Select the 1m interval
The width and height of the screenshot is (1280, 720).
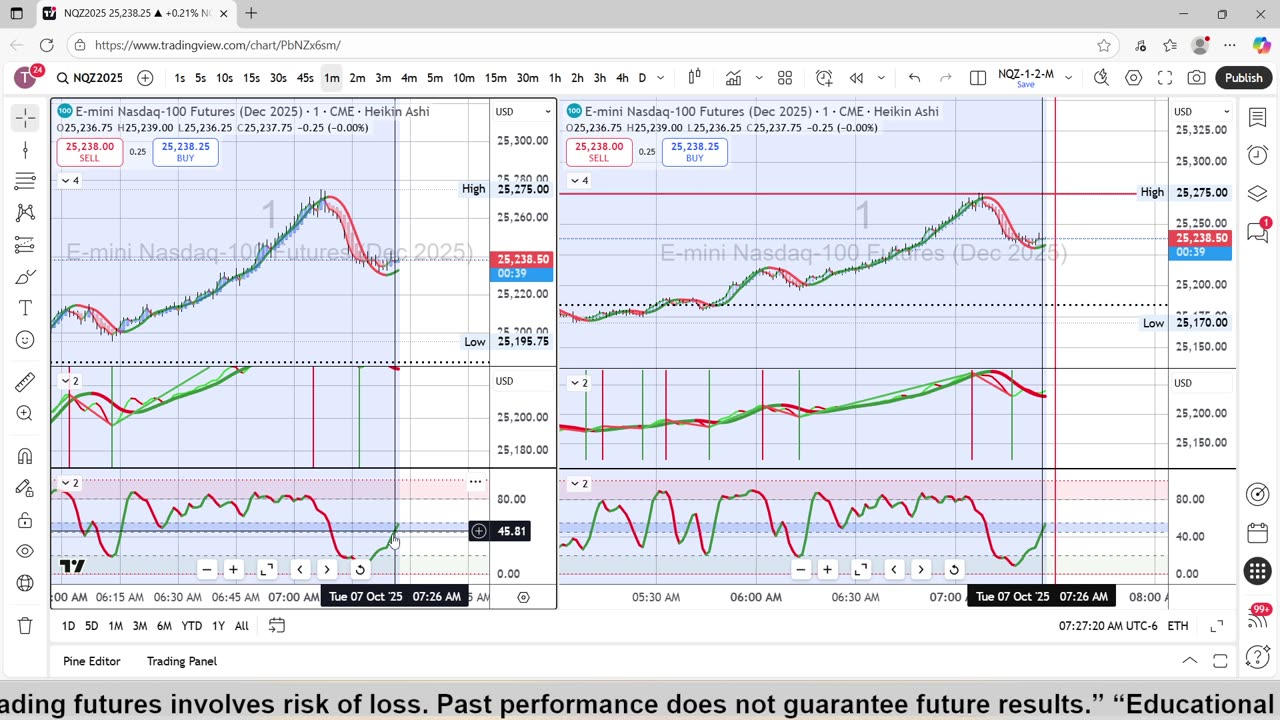tap(331, 78)
